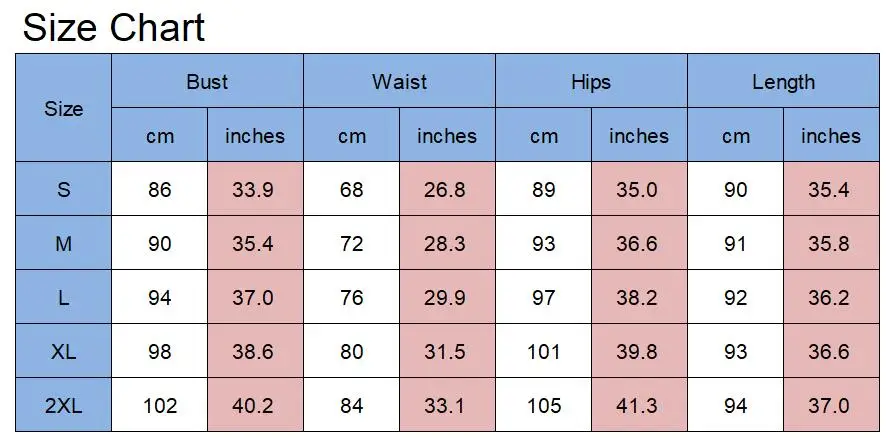Select the M size row label
This screenshot has height=442, width=893.
point(63,243)
